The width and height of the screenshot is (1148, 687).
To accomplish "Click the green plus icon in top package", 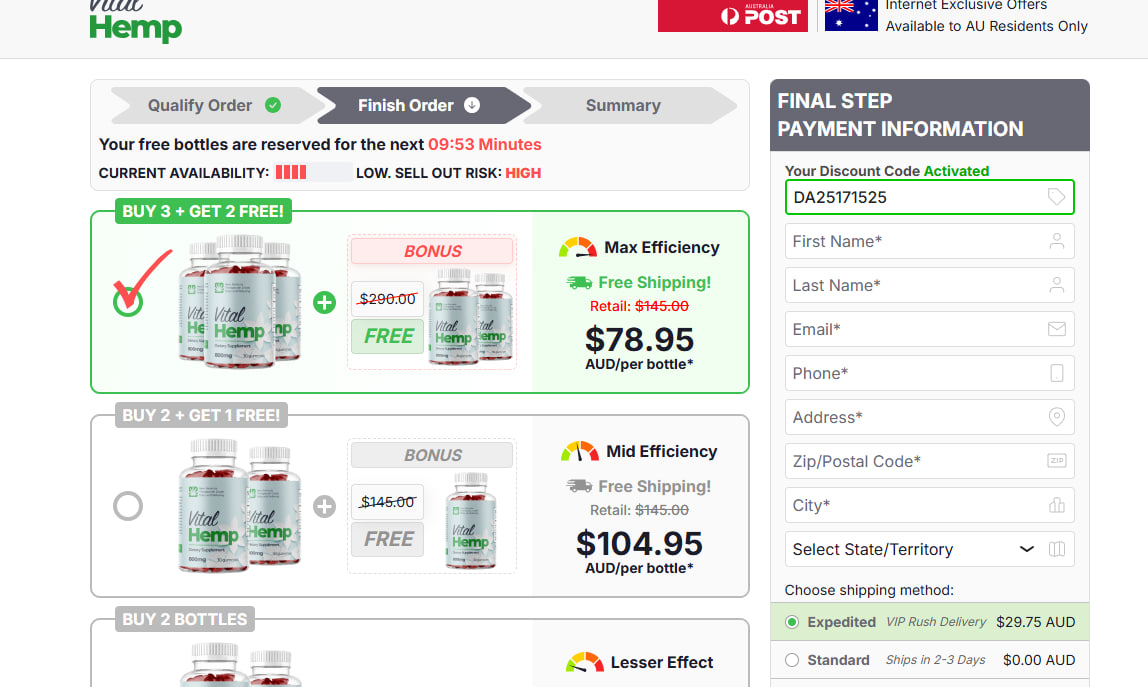I will 324,302.
